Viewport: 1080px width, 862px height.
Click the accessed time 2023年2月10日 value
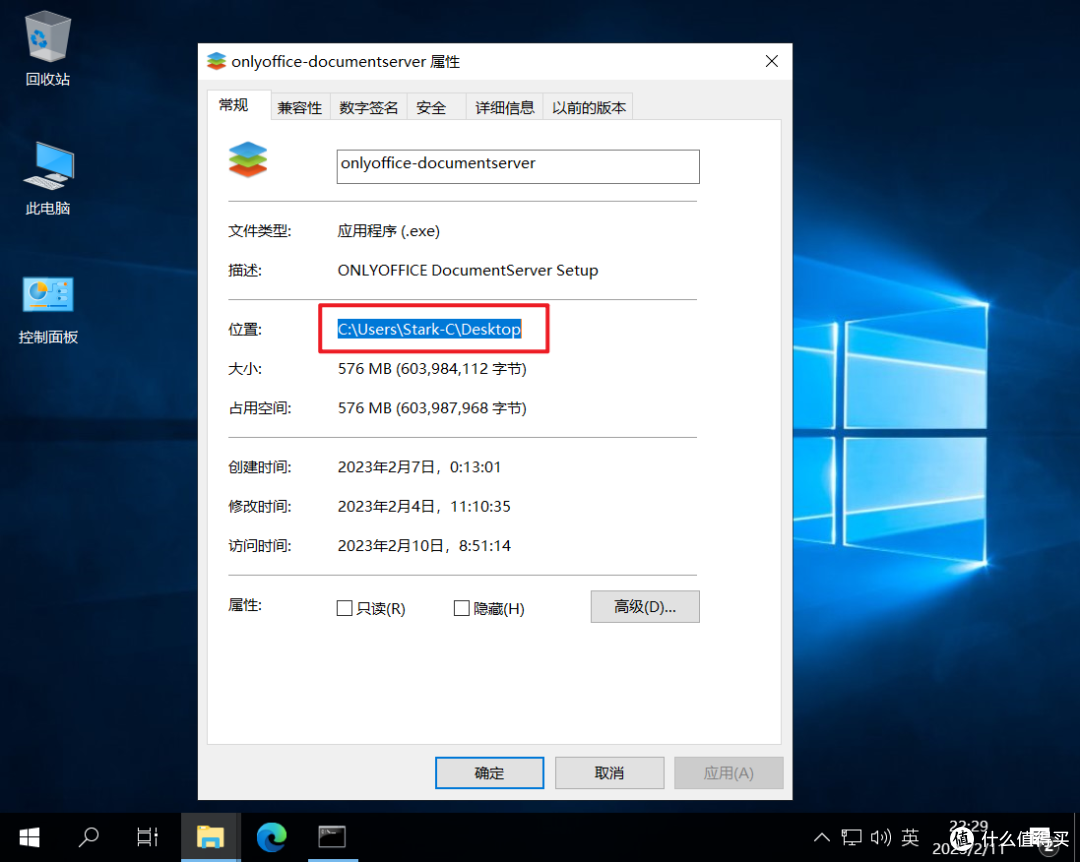424,546
